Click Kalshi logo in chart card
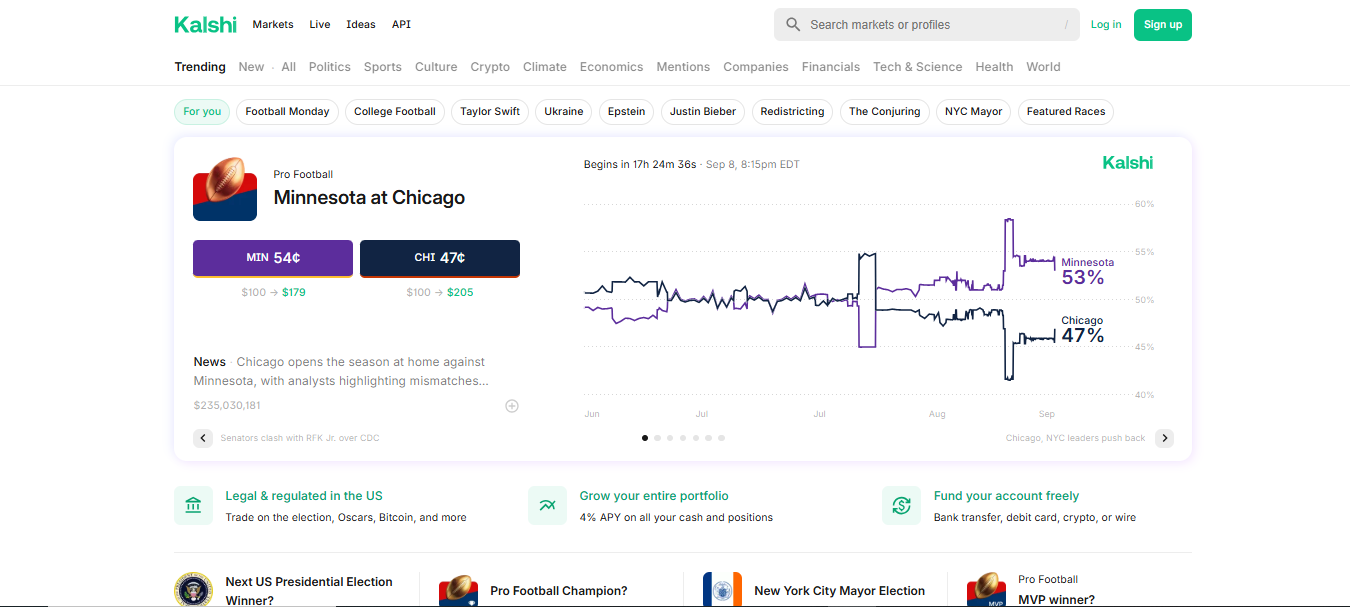This screenshot has width=1350, height=607. [1127, 162]
